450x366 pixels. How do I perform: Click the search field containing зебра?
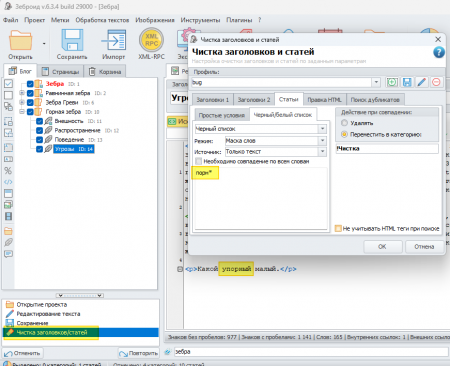point(311,352)
